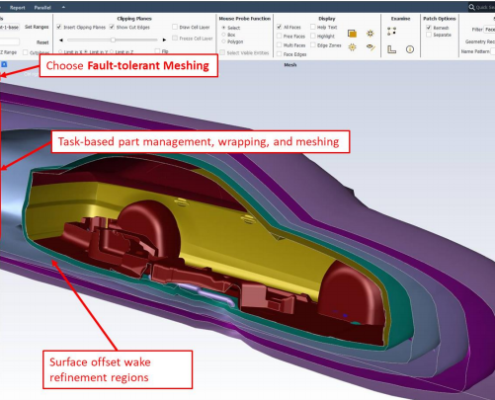495x400 pixels.
Task: Toggle the All Faces display checkbox
Action: (x=279, y=27)
